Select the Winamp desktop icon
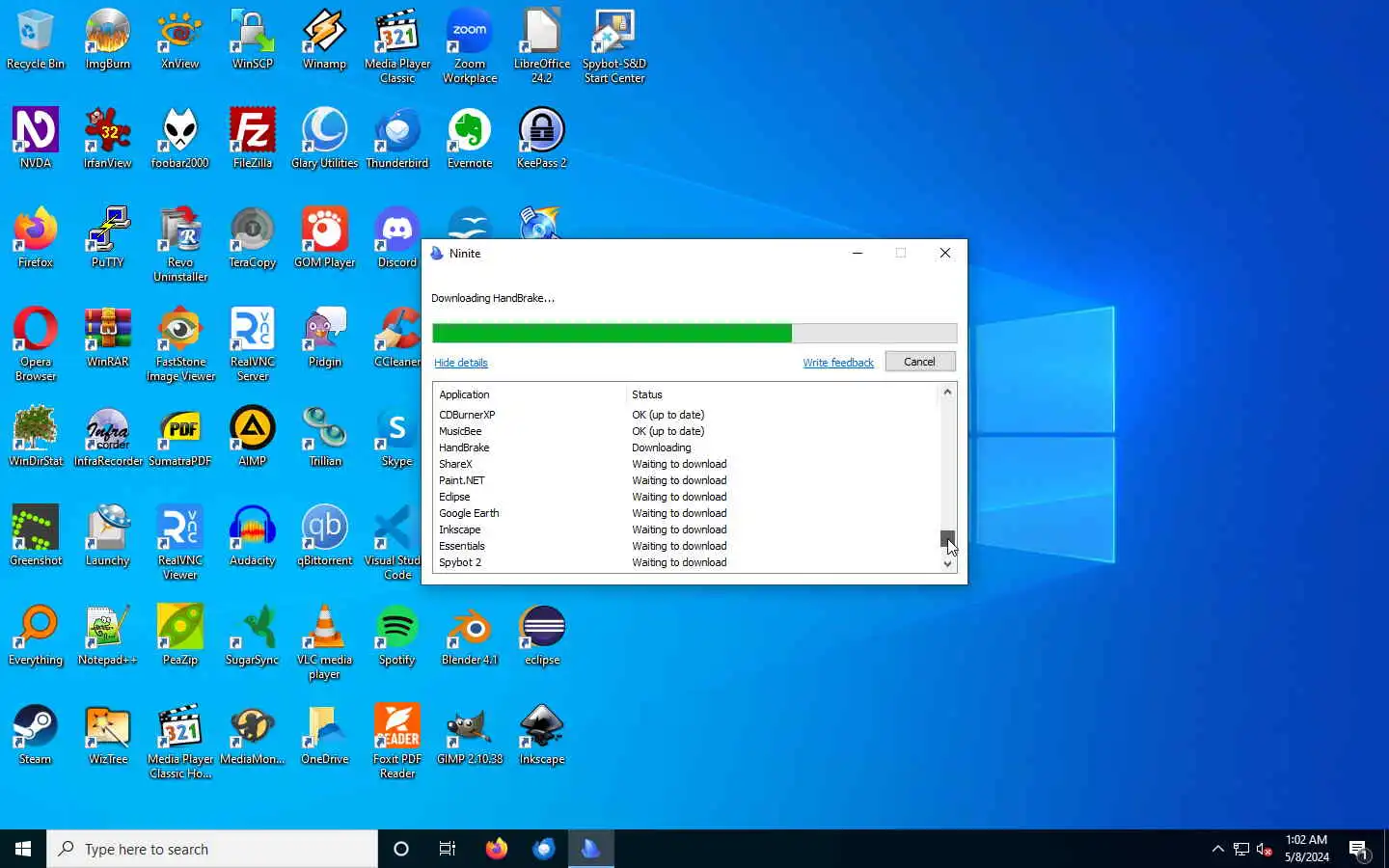This screenshot has width=1389, height=868. coord(325,40)
